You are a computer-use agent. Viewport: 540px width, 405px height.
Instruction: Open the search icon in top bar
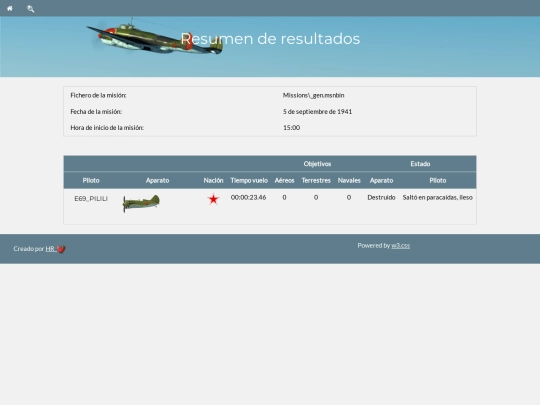click(31, 9)
